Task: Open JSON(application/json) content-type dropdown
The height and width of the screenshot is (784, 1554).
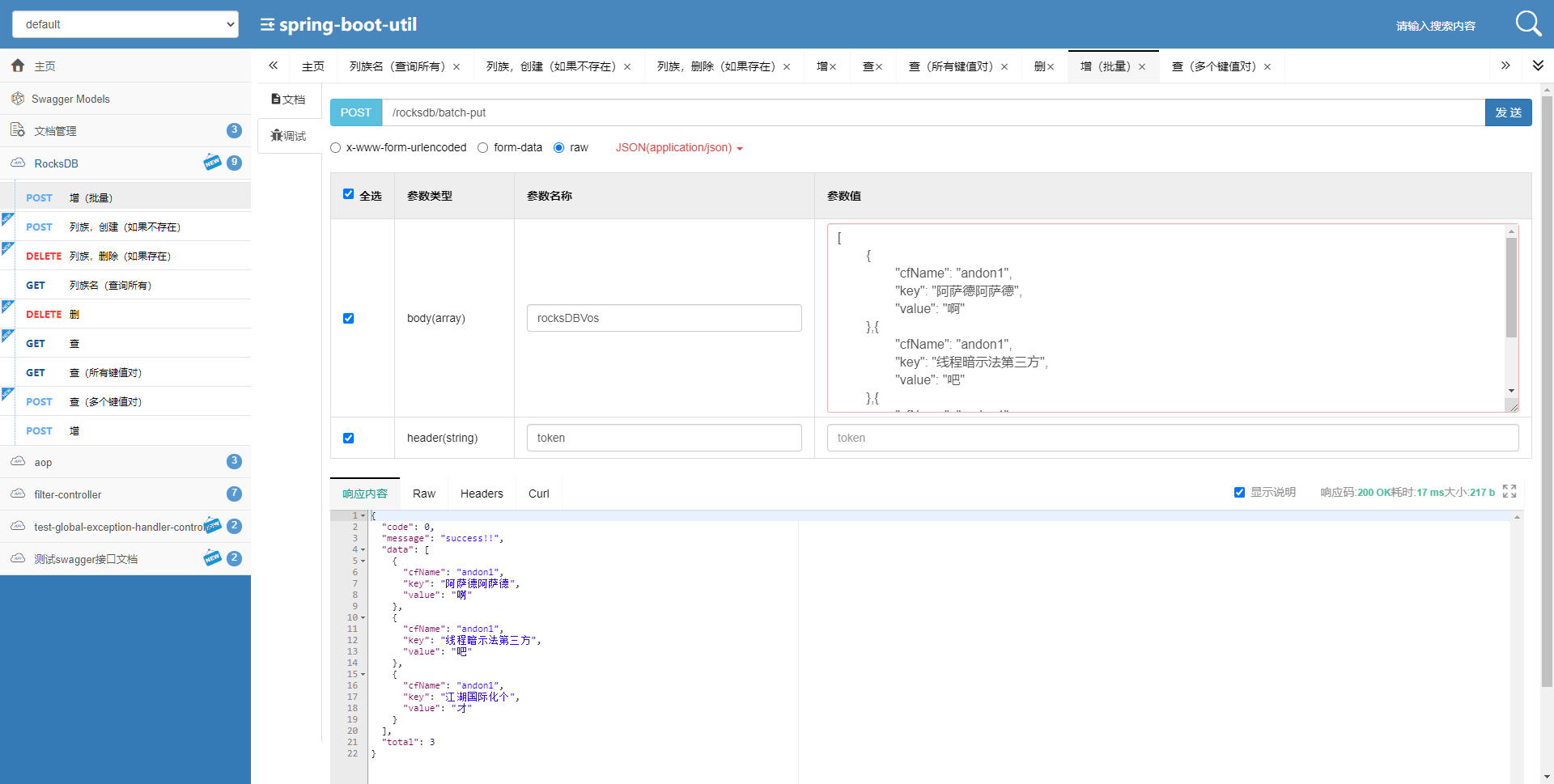Action: pos(679,147)
